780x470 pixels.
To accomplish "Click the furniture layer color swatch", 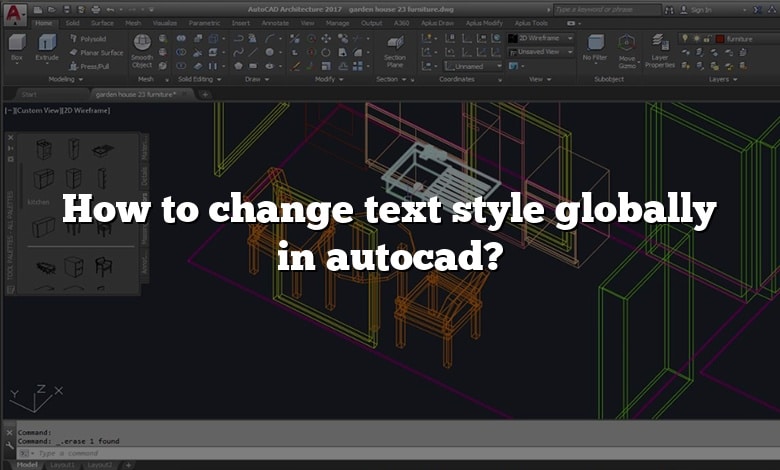I will pos(720,39).
